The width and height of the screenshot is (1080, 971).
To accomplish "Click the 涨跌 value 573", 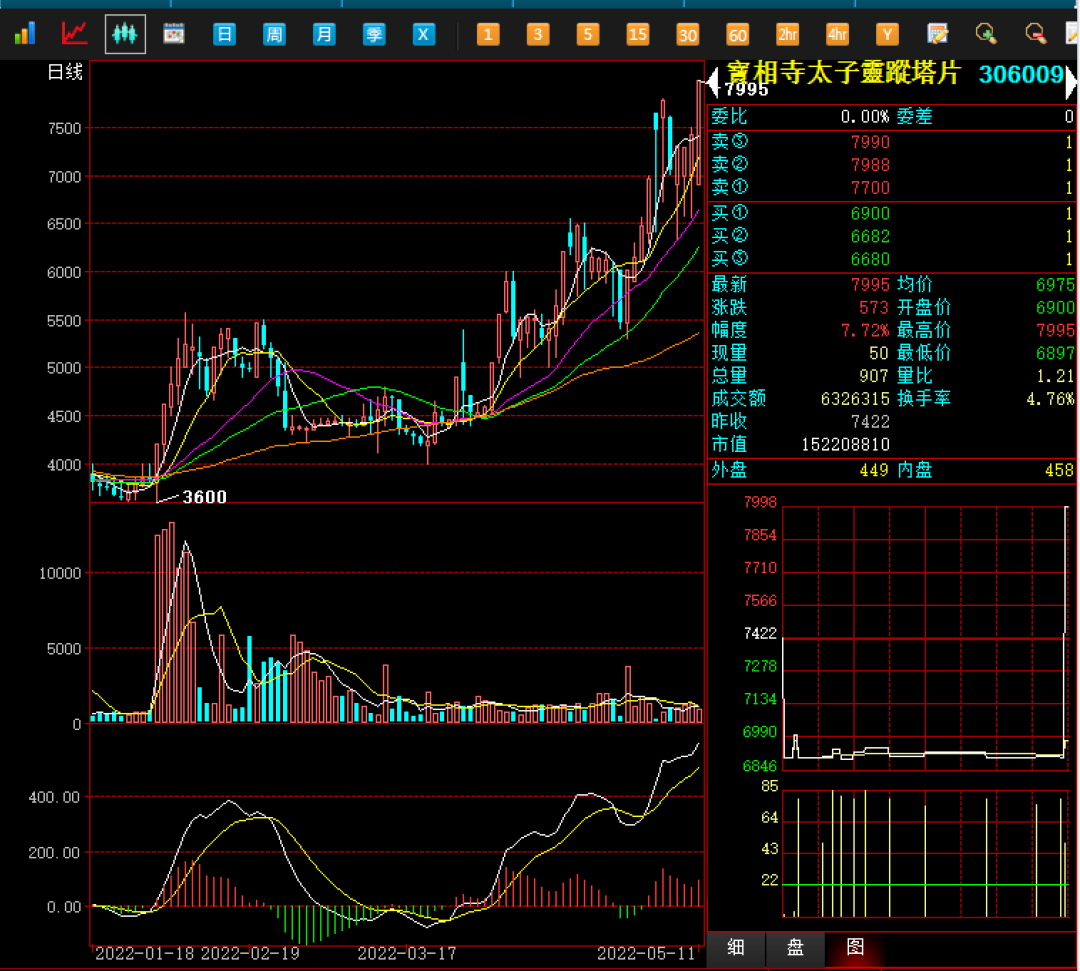I will pos(873,307).
